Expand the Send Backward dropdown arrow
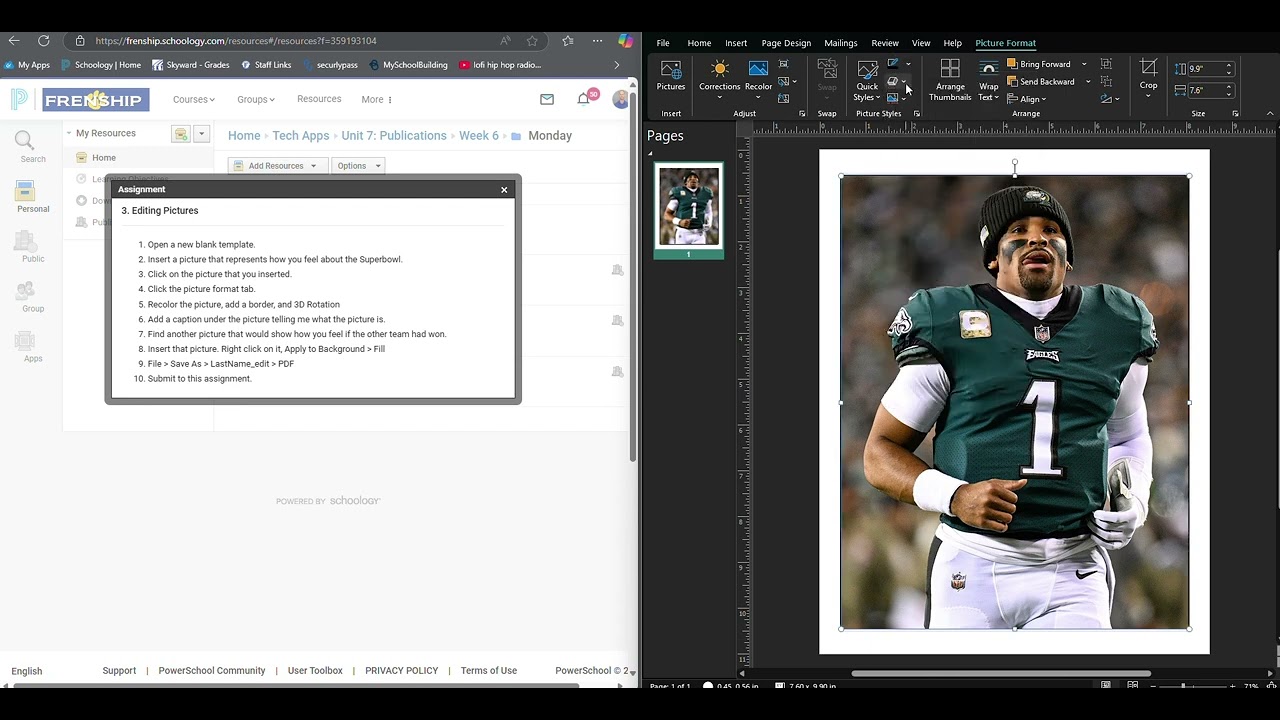The width and height of the screenshot is (1280, 720). coord(1088,82)
